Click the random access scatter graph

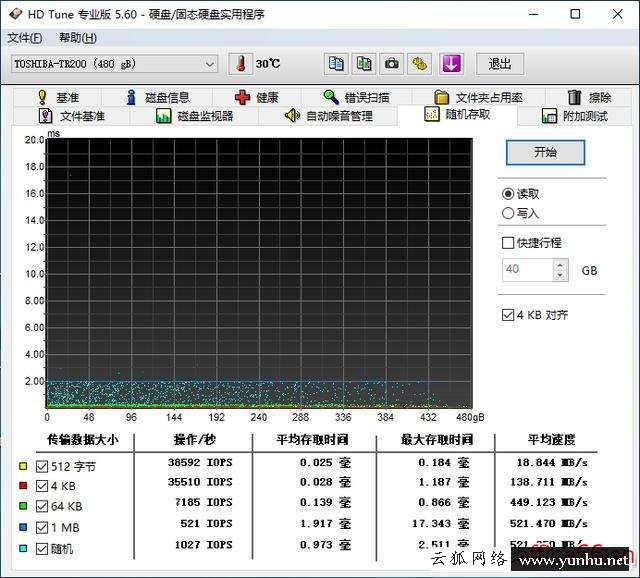260,273
